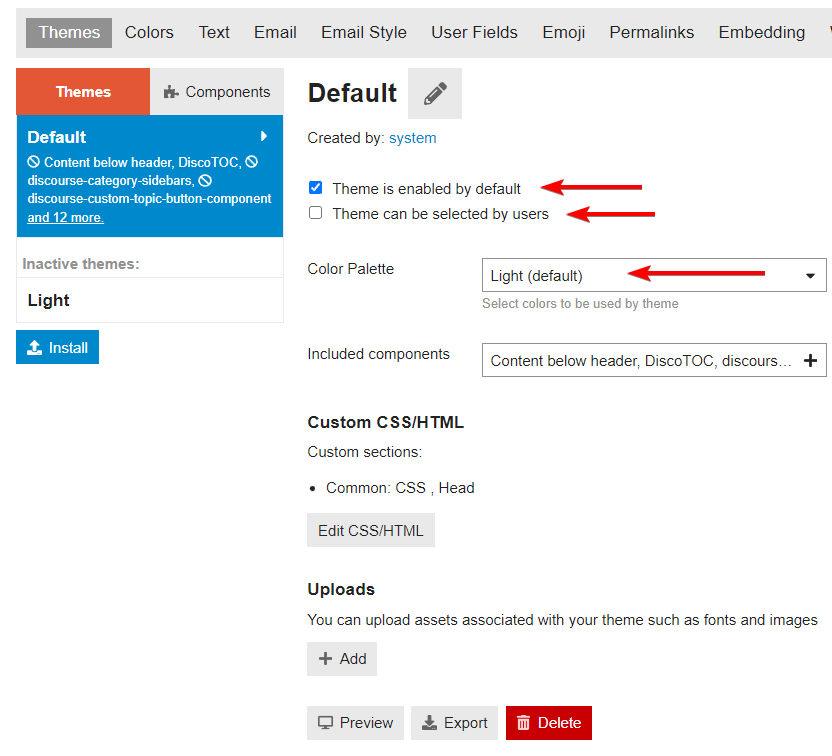Screen dimensions: 832x756
Task: Select the orange Themes sidebar tab
Action: coord(83,92)
